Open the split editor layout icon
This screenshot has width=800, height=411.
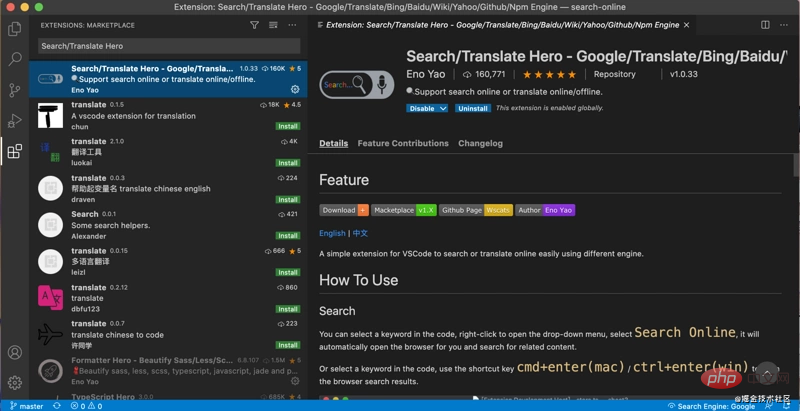tap(765, 25)
